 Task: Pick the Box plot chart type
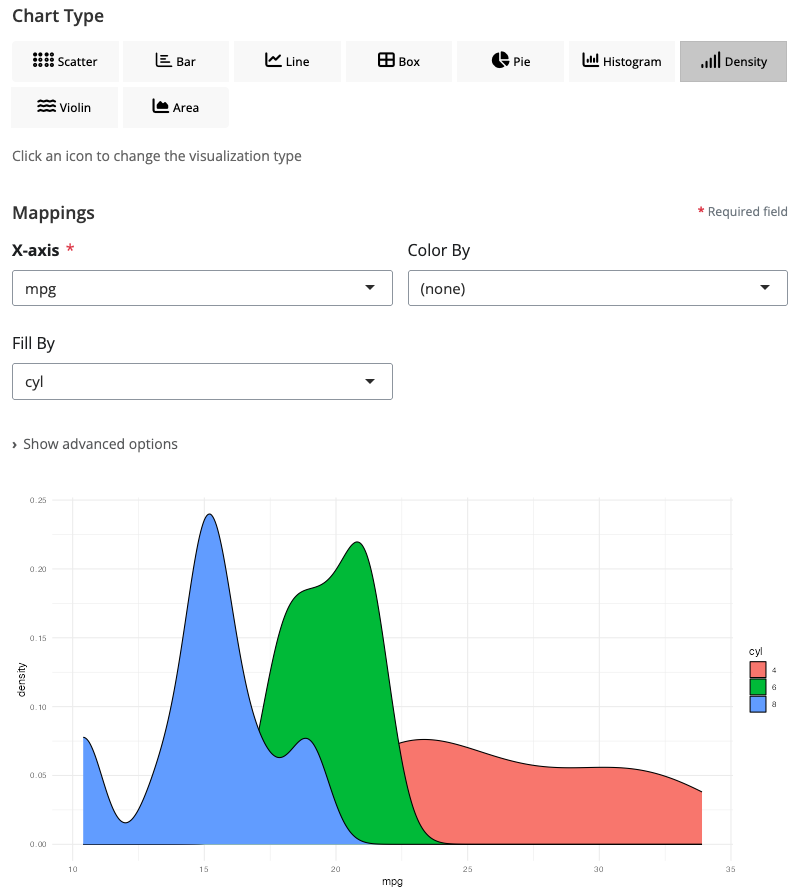coord(398,61)
